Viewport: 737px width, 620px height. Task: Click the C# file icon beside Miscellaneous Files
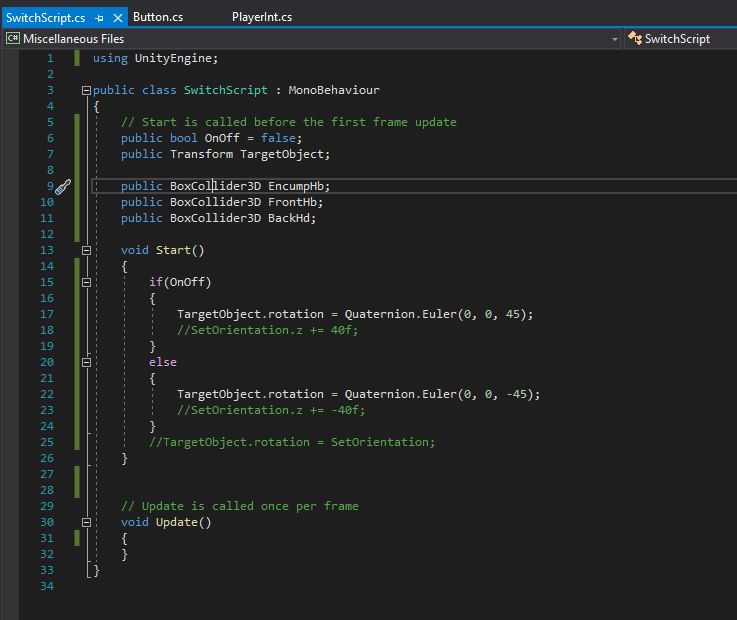click(x=13, y=38)
